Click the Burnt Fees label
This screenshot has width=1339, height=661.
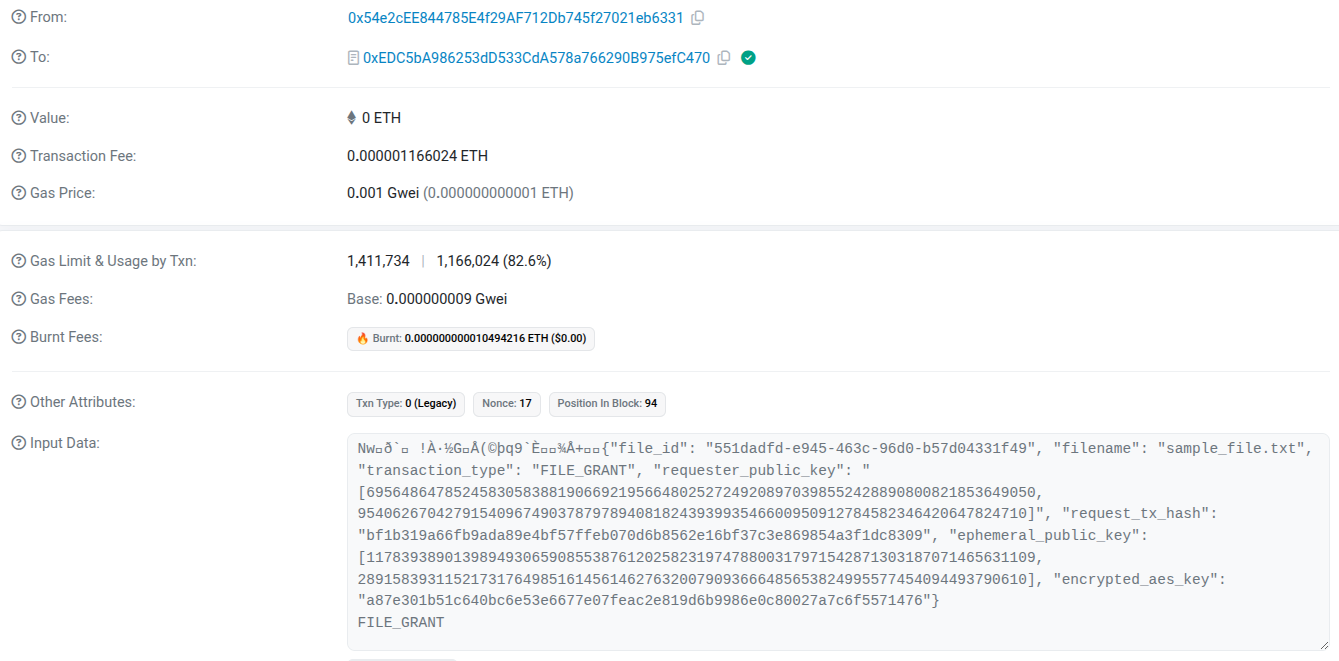[66, 337]
